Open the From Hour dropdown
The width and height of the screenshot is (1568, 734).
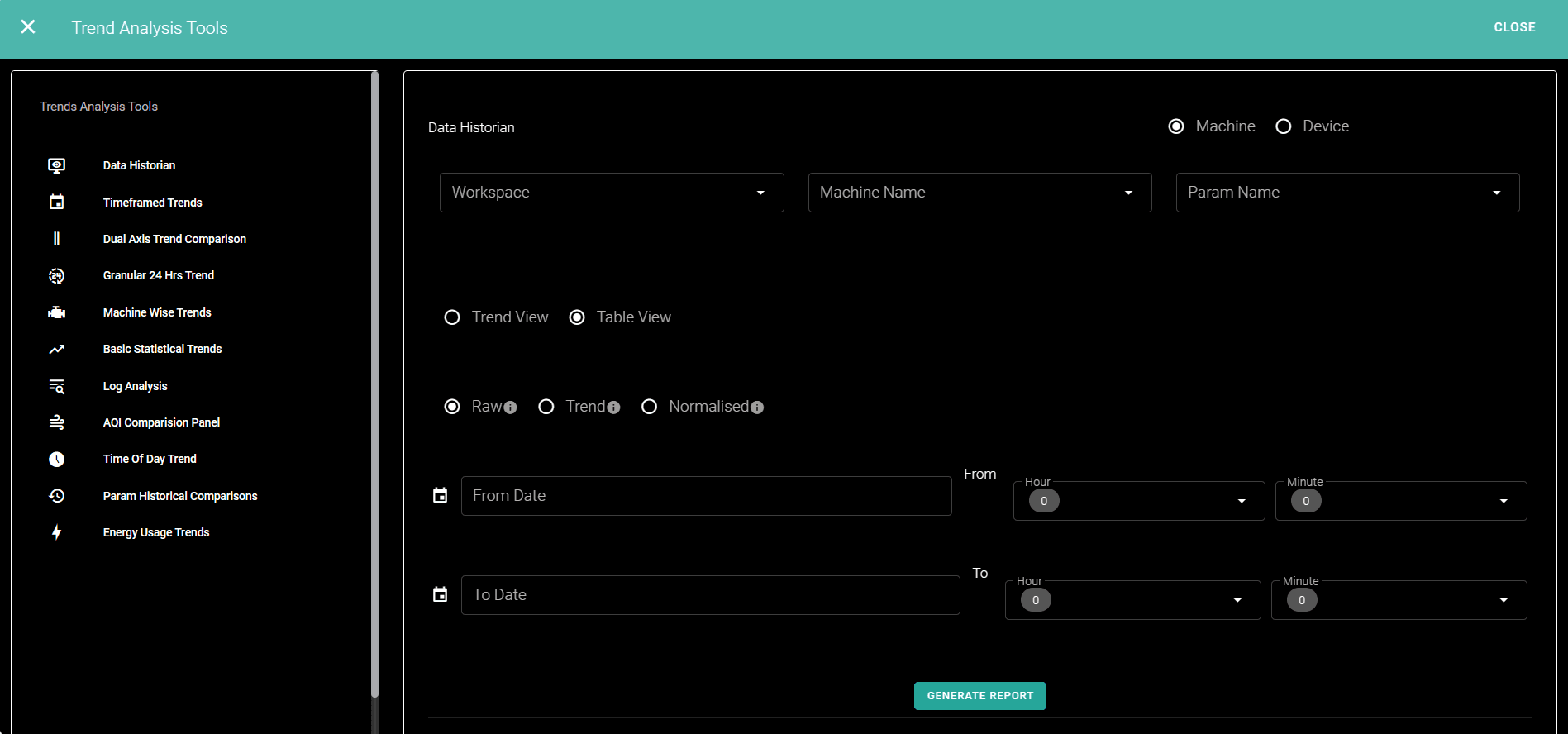[x=1138, y=501]
